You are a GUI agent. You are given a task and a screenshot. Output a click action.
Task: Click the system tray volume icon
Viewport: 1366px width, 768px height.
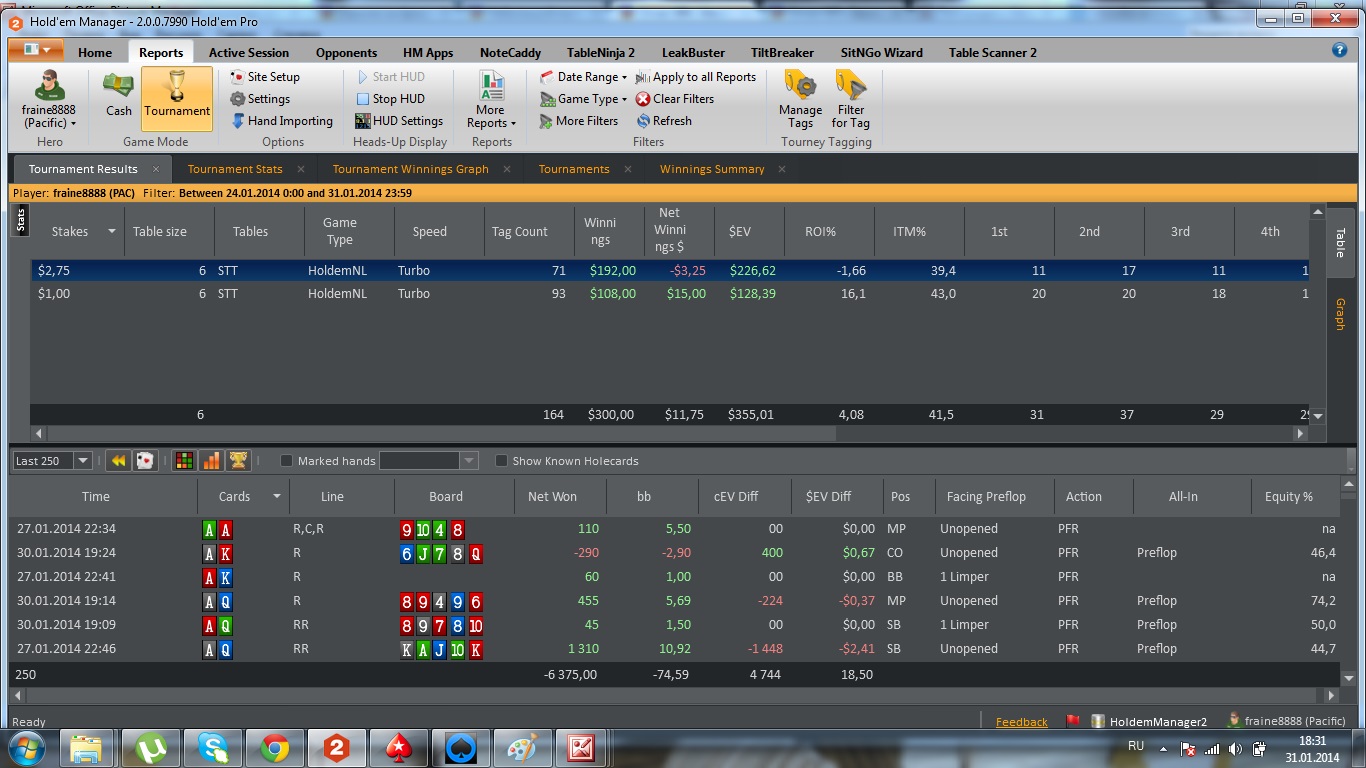point(1235,749)
